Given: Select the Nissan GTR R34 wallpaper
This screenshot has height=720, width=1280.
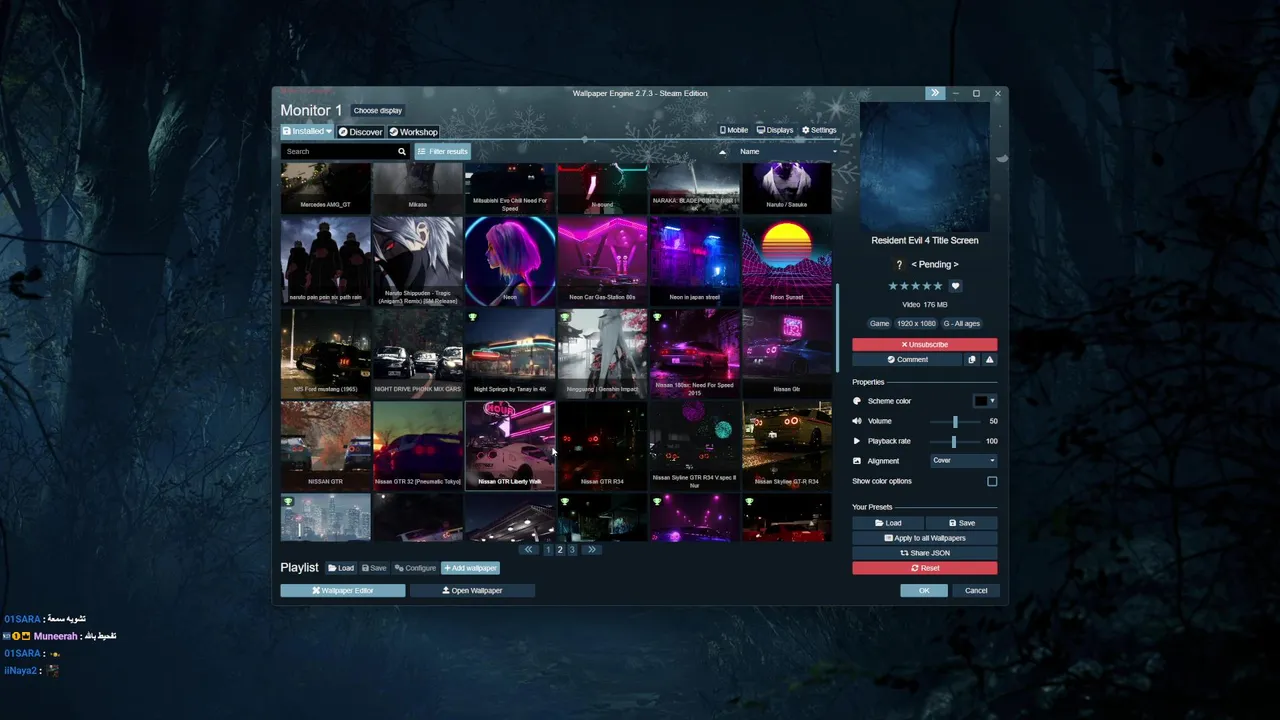Looking at the screenshot, I should (602, 445).
